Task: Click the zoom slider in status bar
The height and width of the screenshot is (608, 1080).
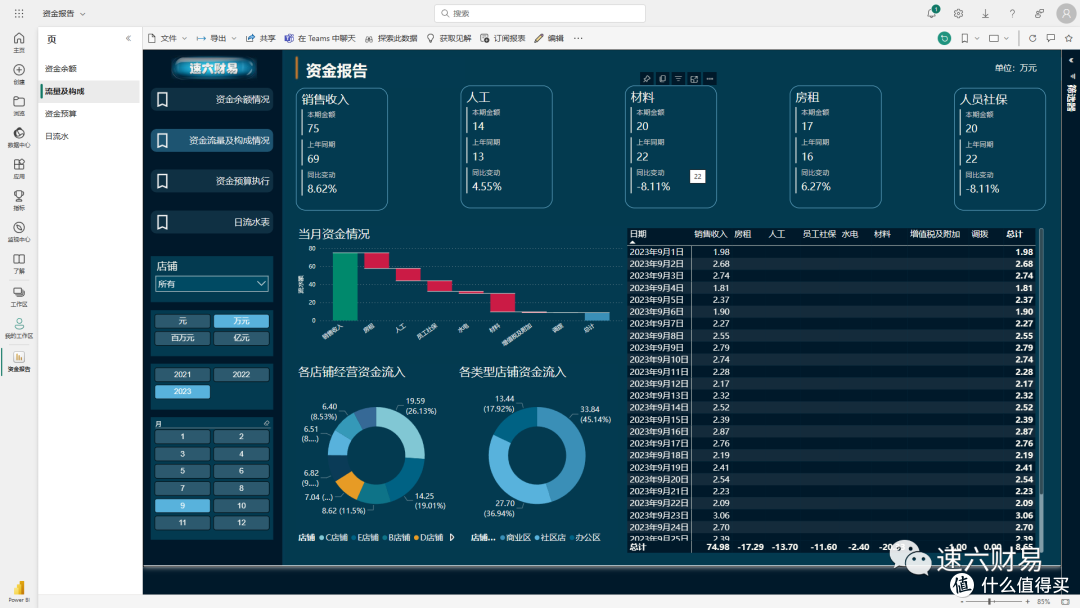Action: tap(990, 602)
